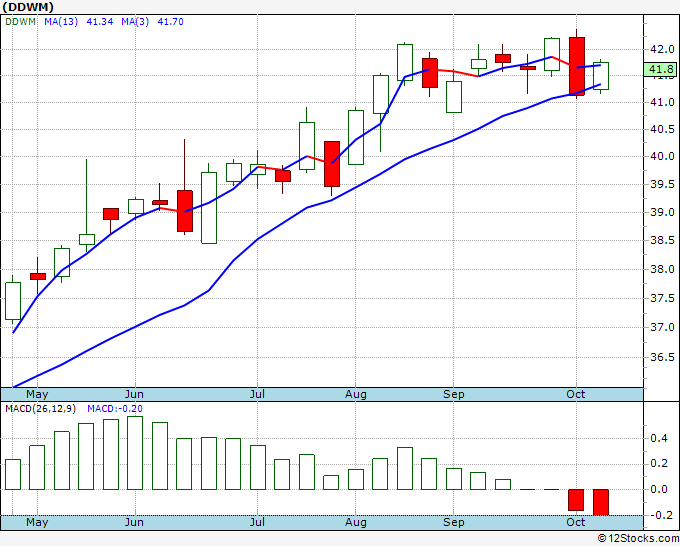Click the 37.5 price axis label
This screenshot has height=546, width=680.
coord(662,298)
